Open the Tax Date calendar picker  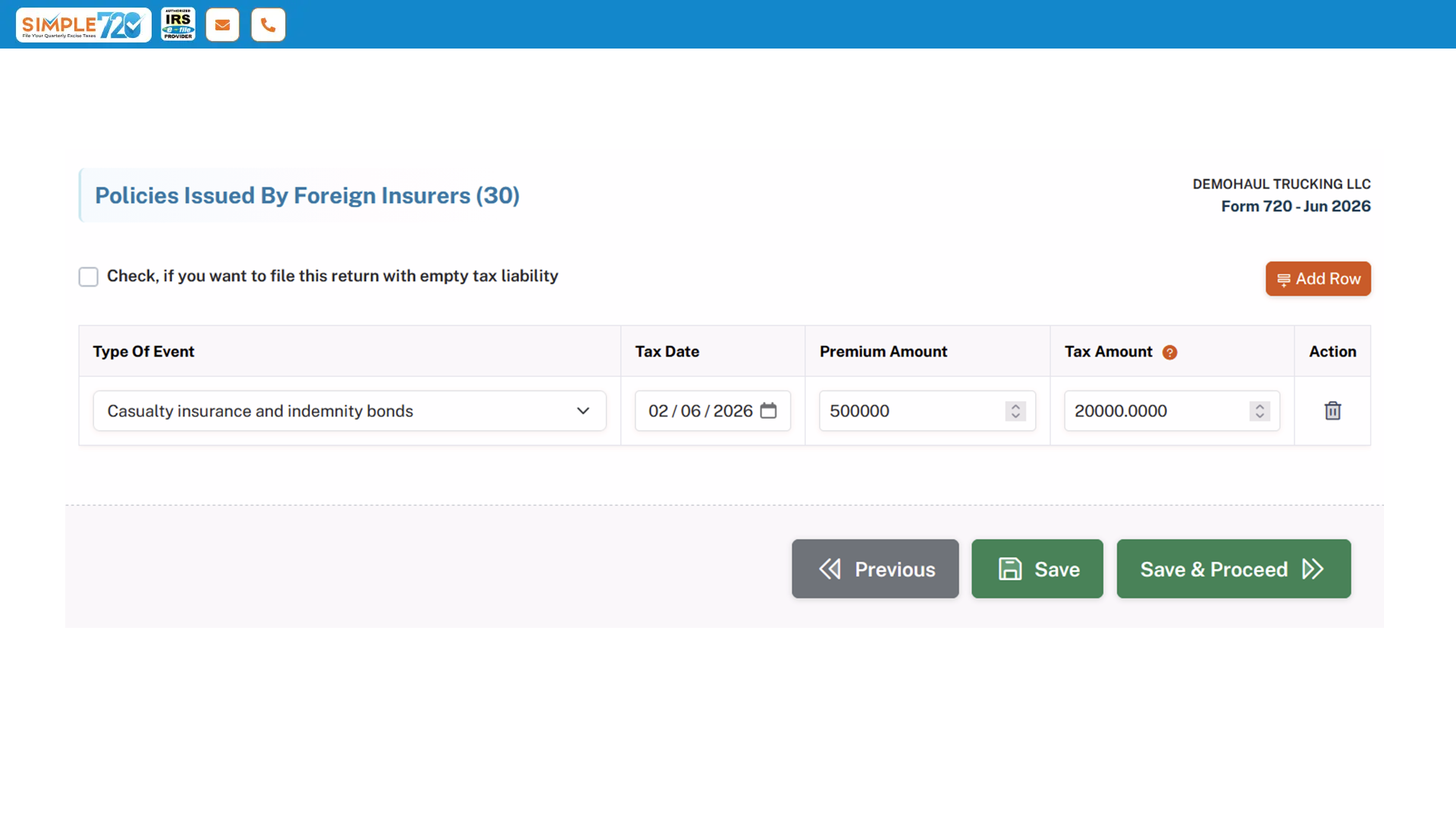(768, 410)
